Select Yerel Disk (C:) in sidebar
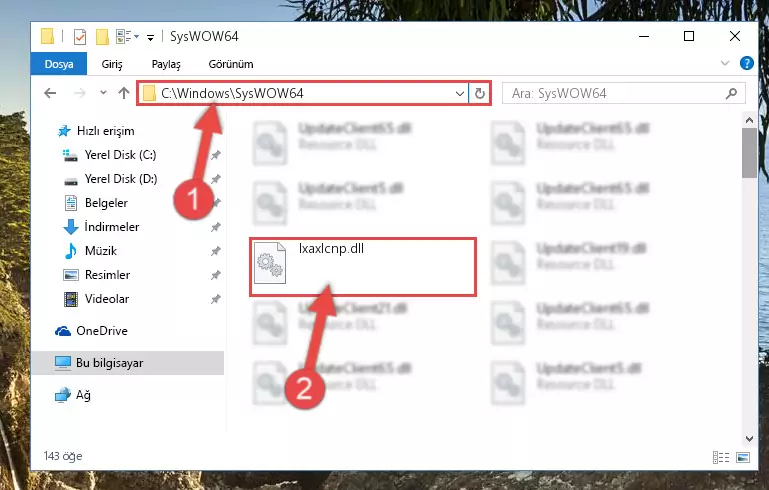Image resolution: width=769 pixels, height=490 pixels. click(120, 155)
